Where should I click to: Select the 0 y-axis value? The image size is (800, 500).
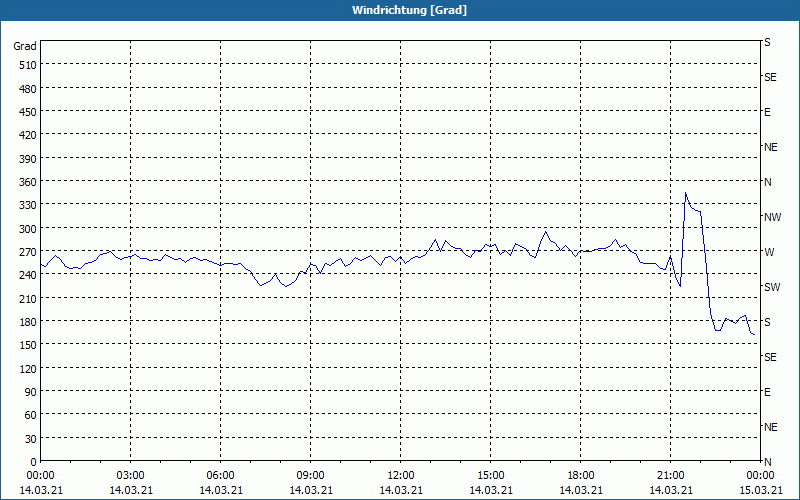pos(34,462)
